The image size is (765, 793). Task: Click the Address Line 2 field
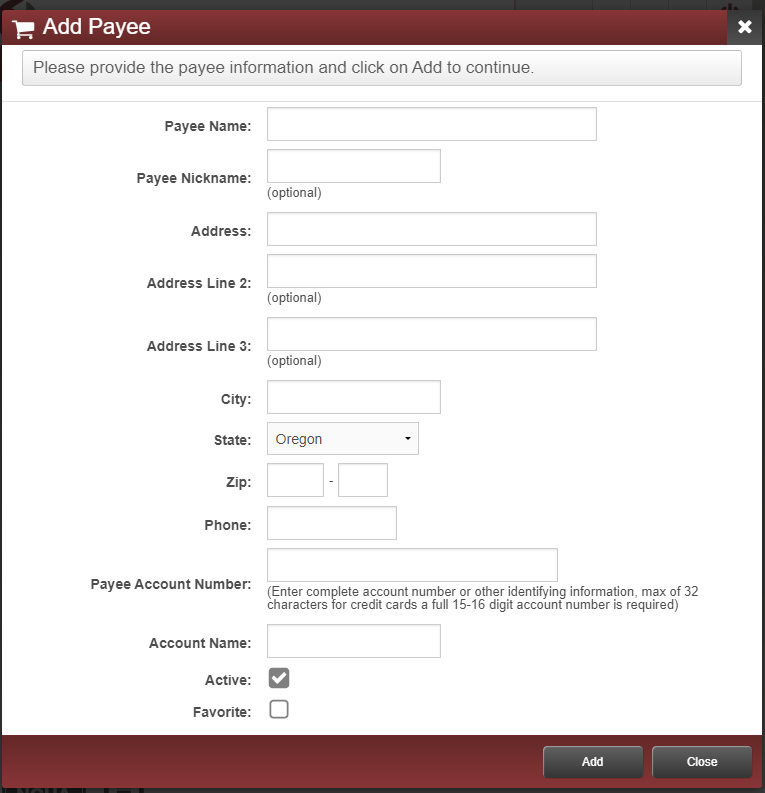click(x=431, y=271)
